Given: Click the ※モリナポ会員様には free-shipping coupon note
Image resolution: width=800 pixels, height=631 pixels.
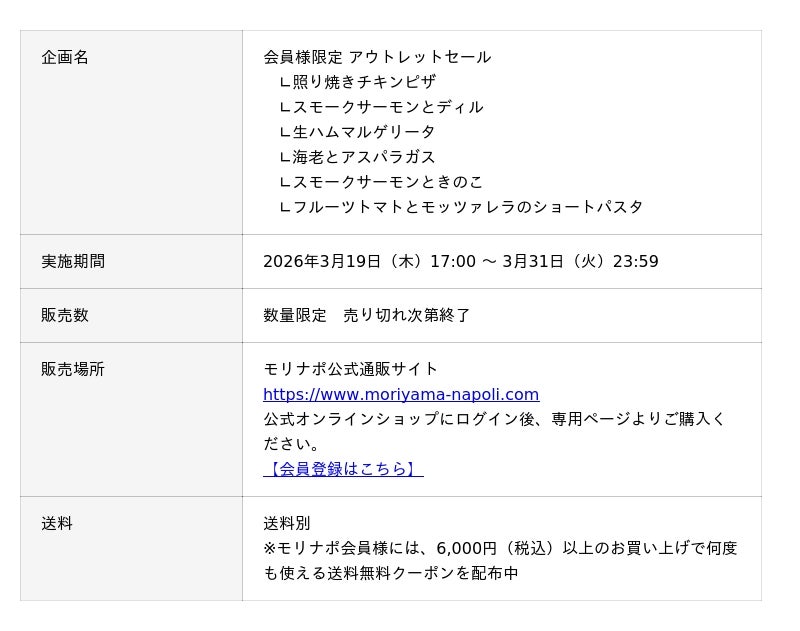Looking at the screenshot, I should 500,548.
